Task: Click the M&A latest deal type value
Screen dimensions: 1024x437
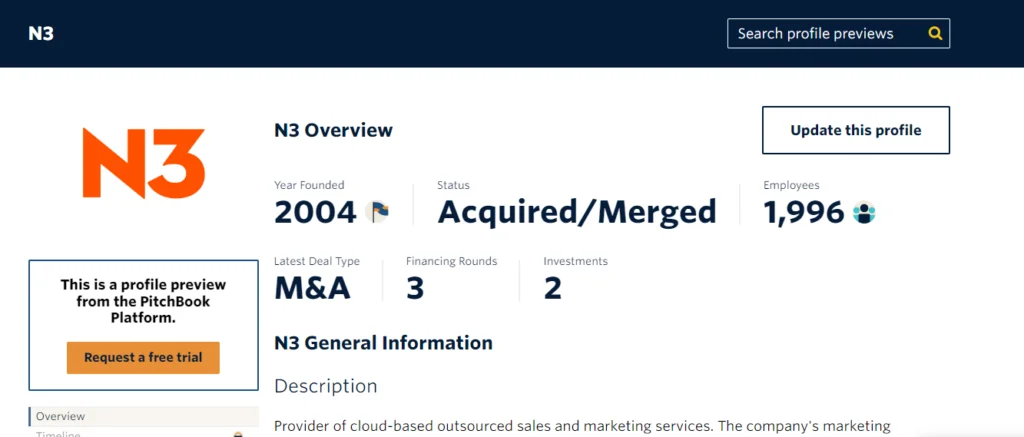Action: tap(312, 288)
